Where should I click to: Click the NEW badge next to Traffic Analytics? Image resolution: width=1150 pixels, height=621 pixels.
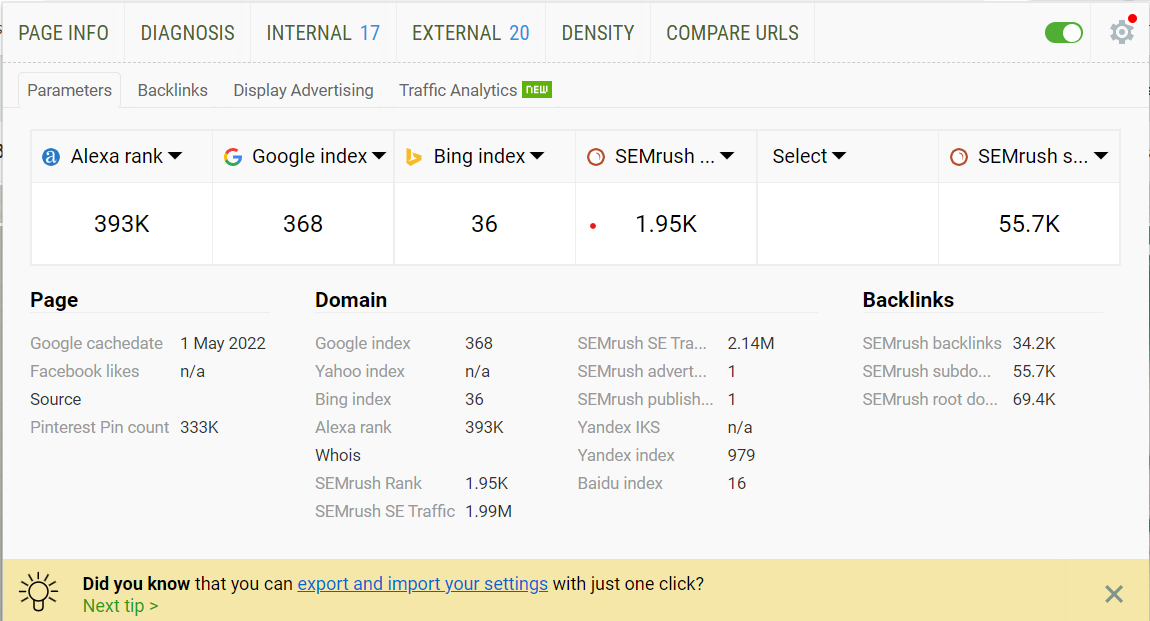[537, 89]
